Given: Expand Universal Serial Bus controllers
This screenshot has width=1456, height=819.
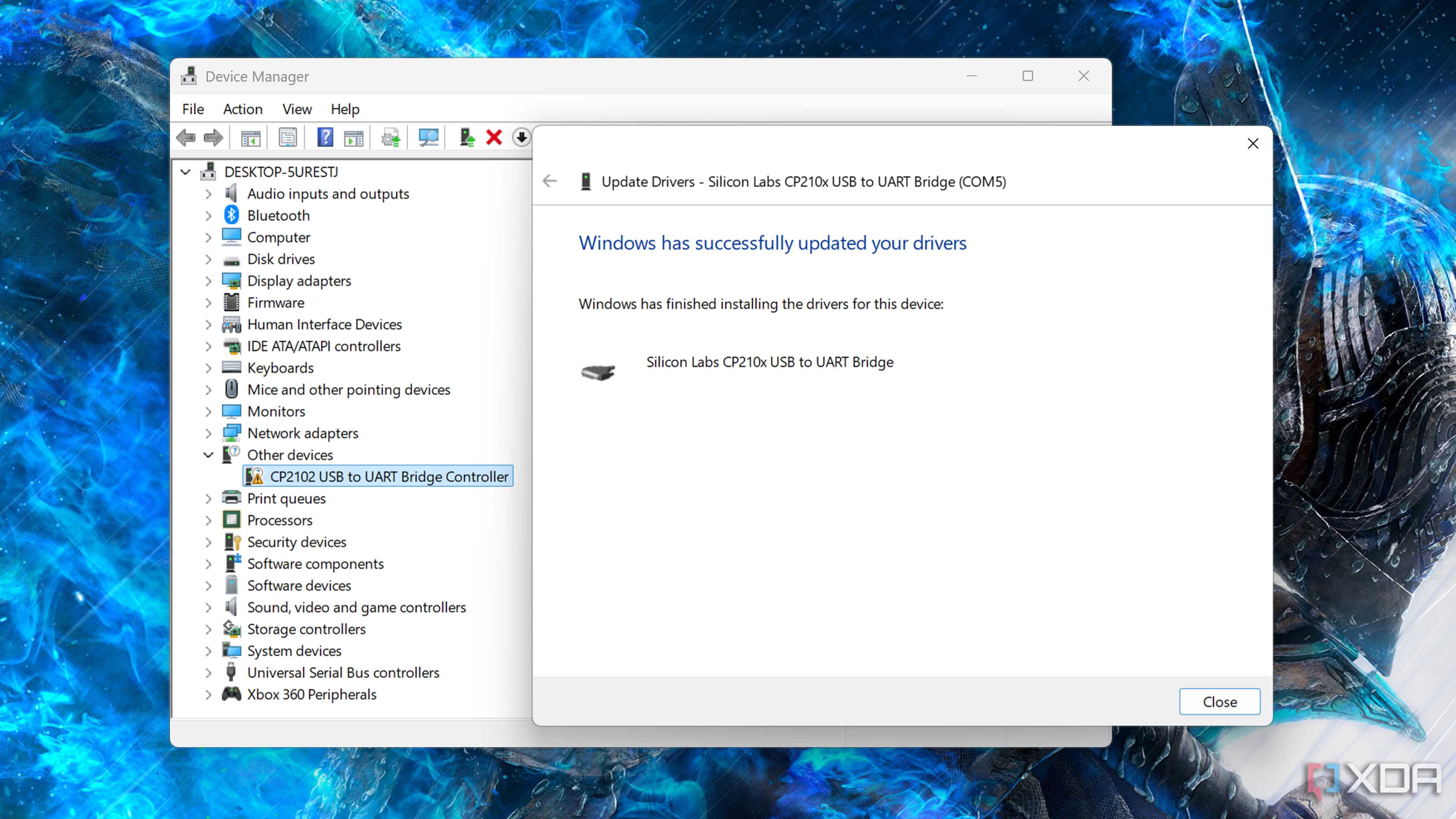Looking at the screenshot, I should pos(208,673).
